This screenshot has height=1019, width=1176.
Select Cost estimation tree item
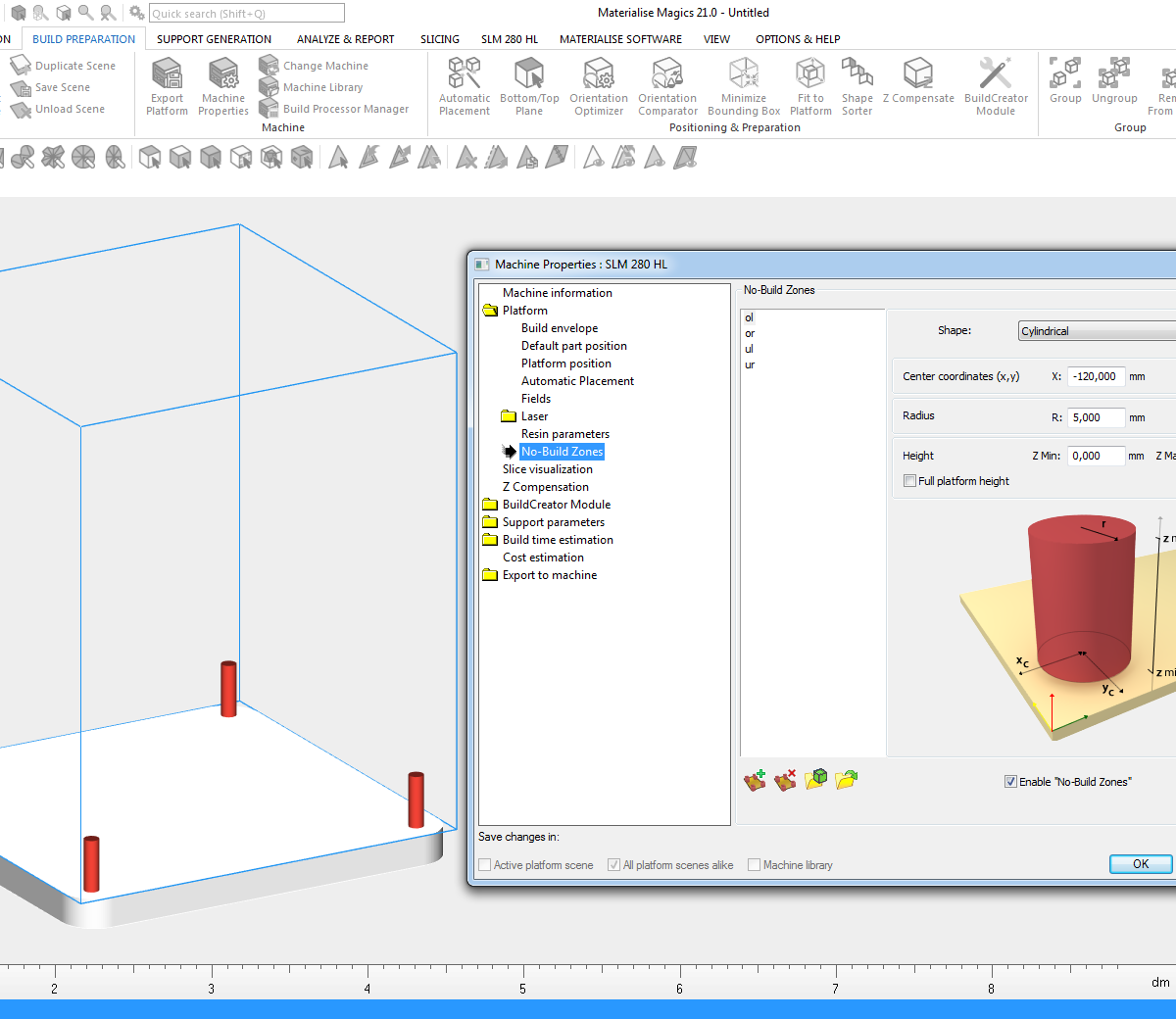pyautogui.click(x=543, y=558)
